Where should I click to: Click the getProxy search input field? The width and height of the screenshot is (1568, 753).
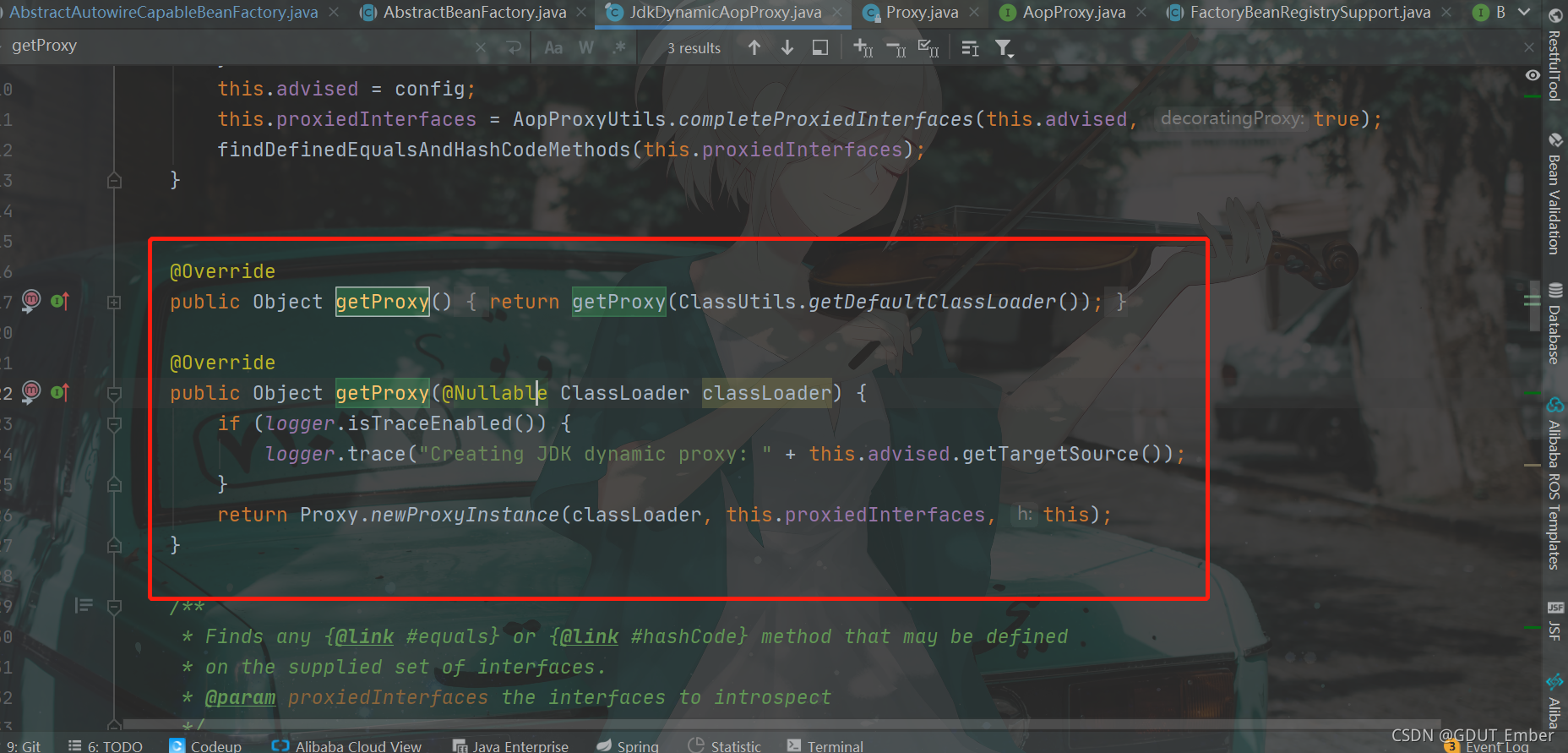(x=237, y=46)
